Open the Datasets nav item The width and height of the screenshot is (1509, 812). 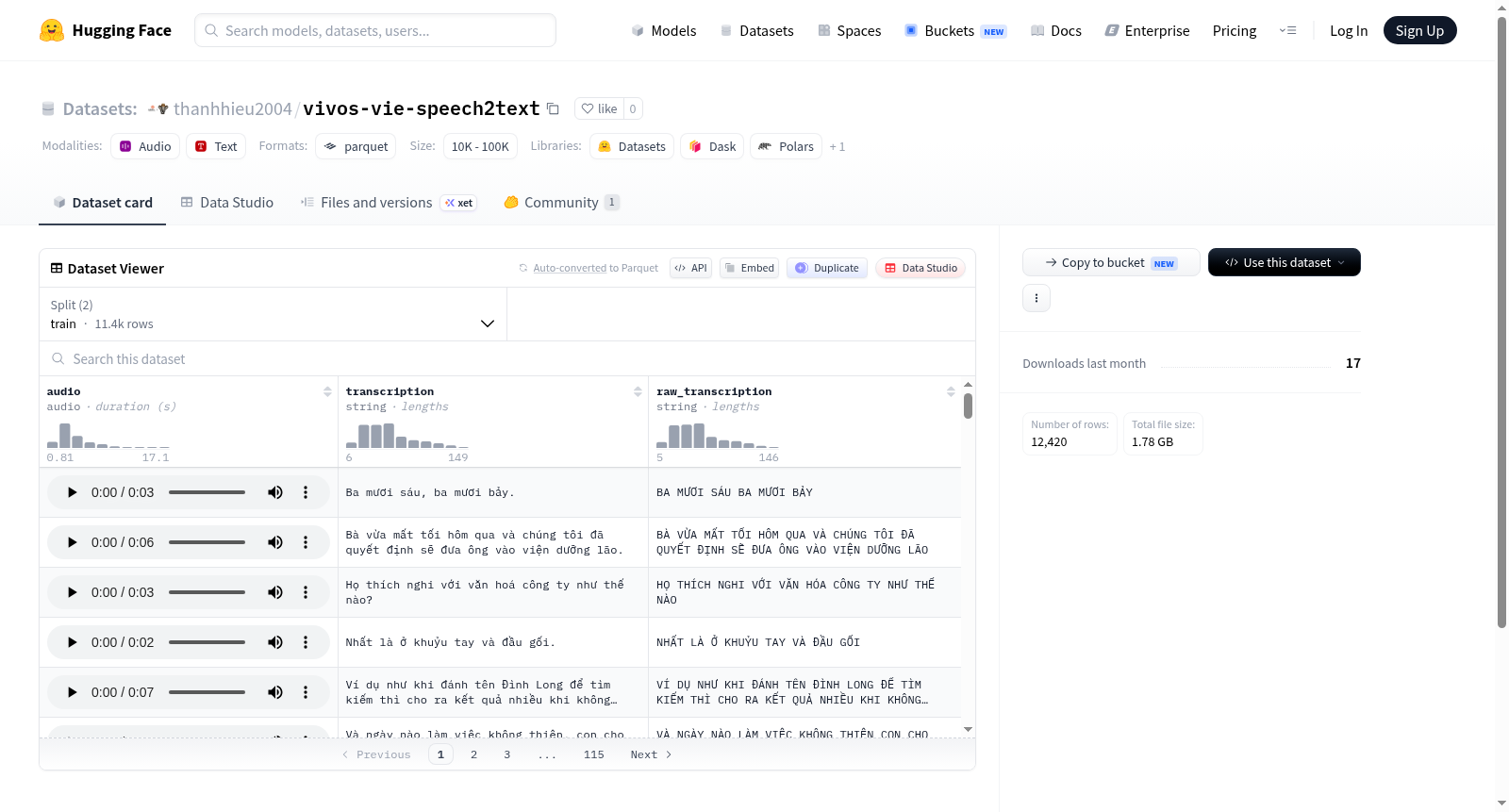(757, 30)
